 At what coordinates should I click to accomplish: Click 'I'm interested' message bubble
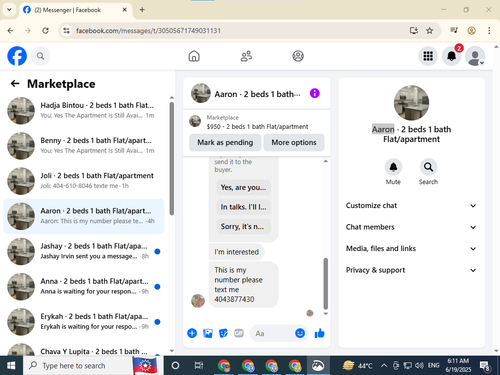point(237,252)
